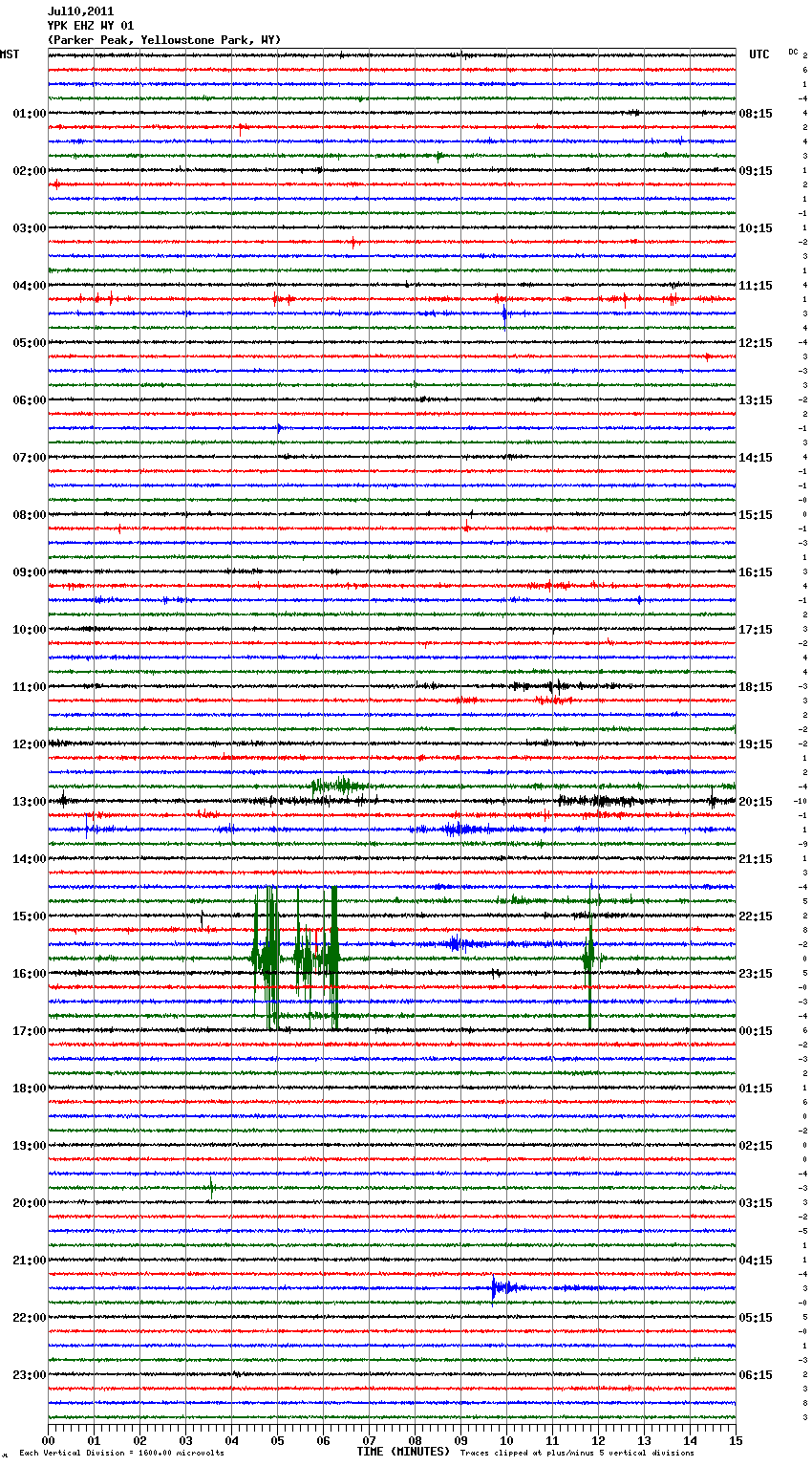Select the 21:00 MST hour label
812x1466 pixels.
(x=30, y=1261)
